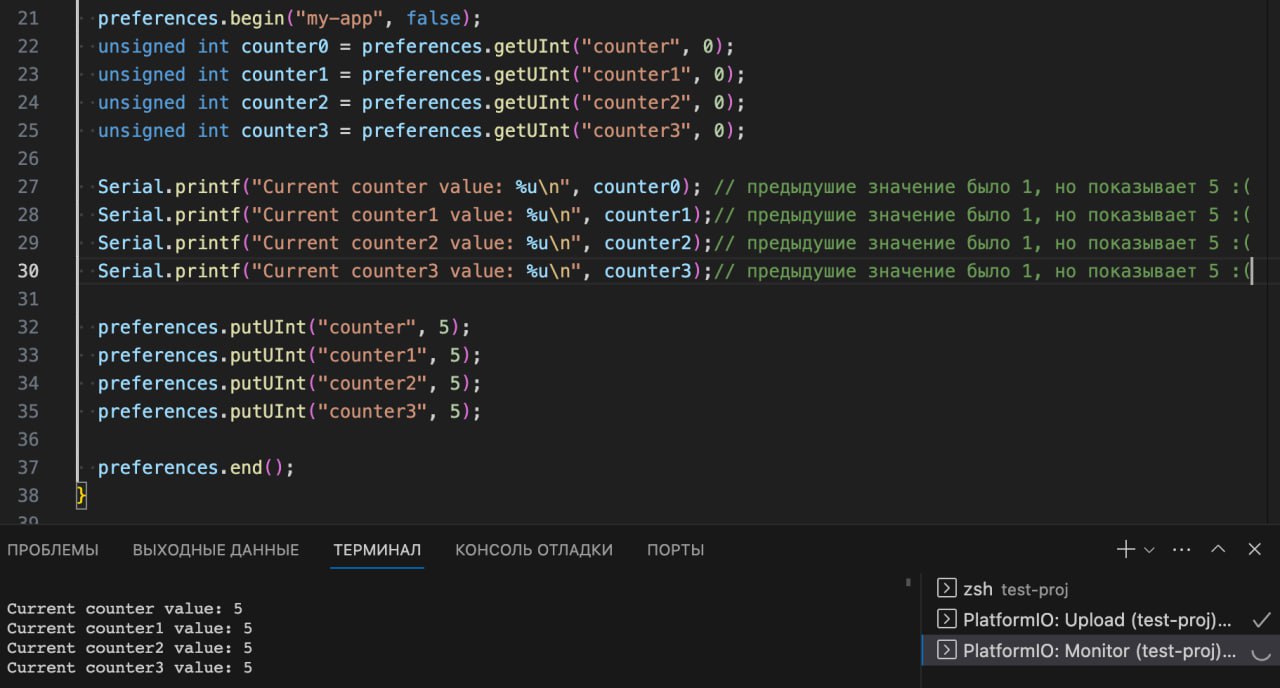This screenshot has width=1280, height=688.
Task: Click the PlatformIO Upload terminal icon
Action: coord(945,620)
